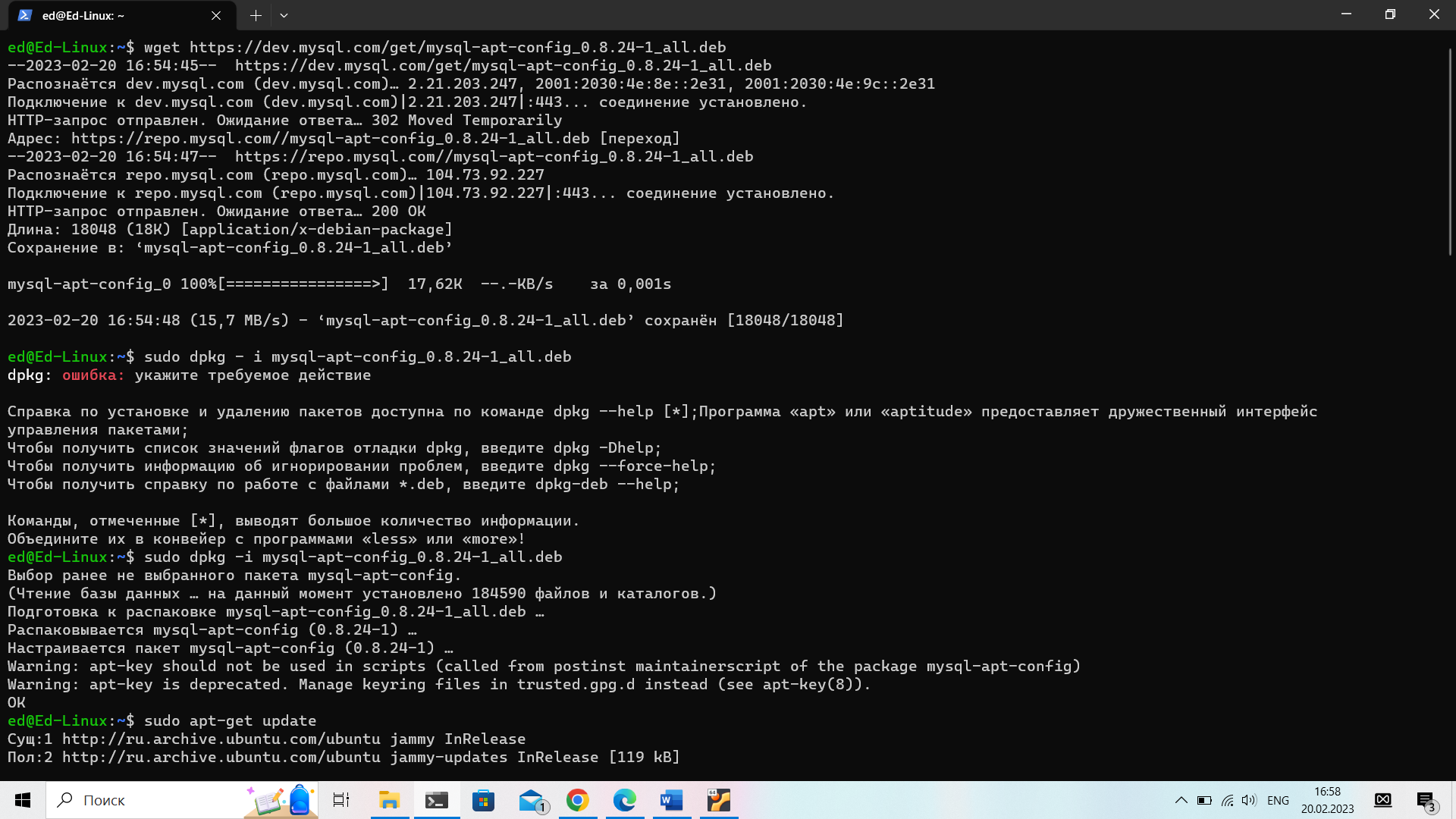Click the terminal vertical scrollbar

(x=1450, y=152)
